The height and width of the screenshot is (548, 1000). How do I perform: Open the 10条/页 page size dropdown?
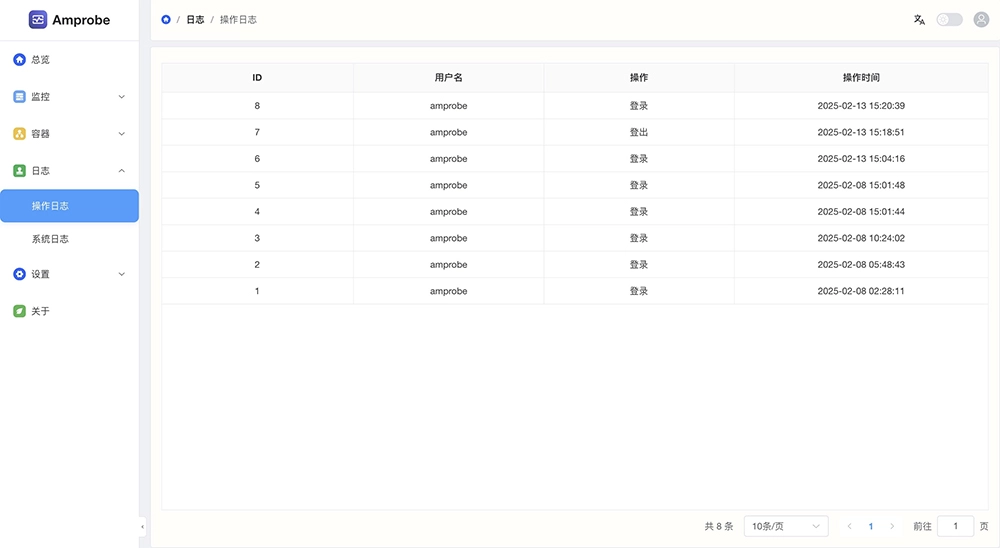tap(786, 526)
